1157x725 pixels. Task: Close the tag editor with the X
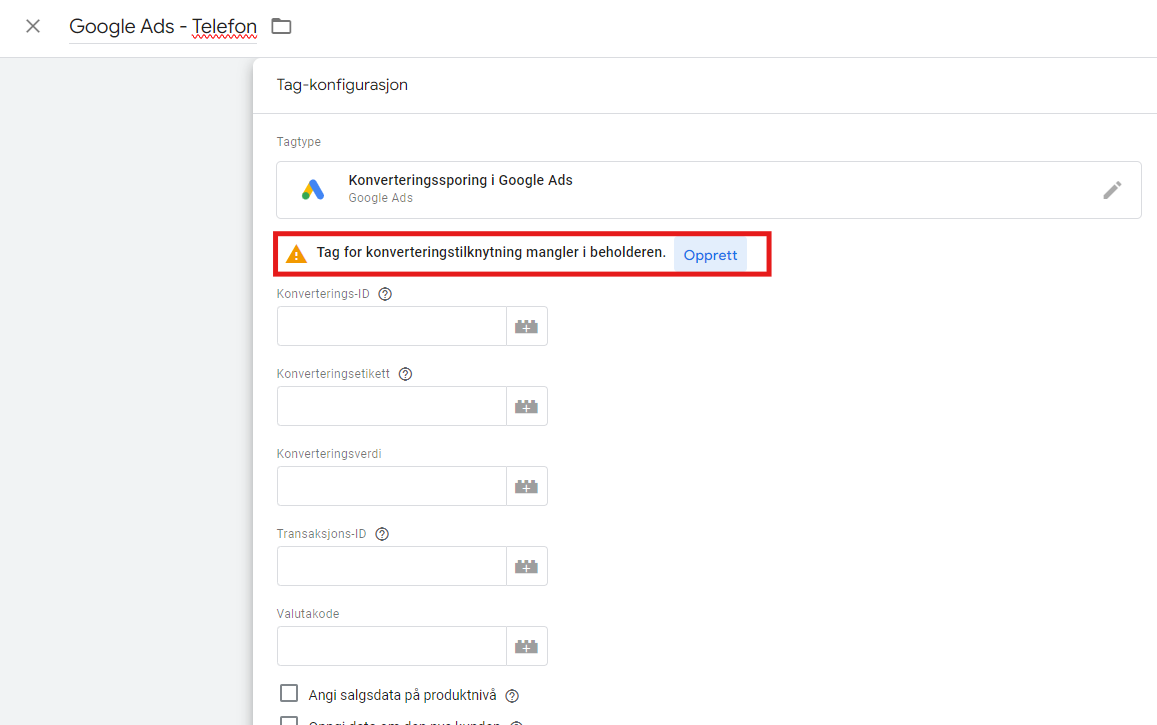coord(33,26)
